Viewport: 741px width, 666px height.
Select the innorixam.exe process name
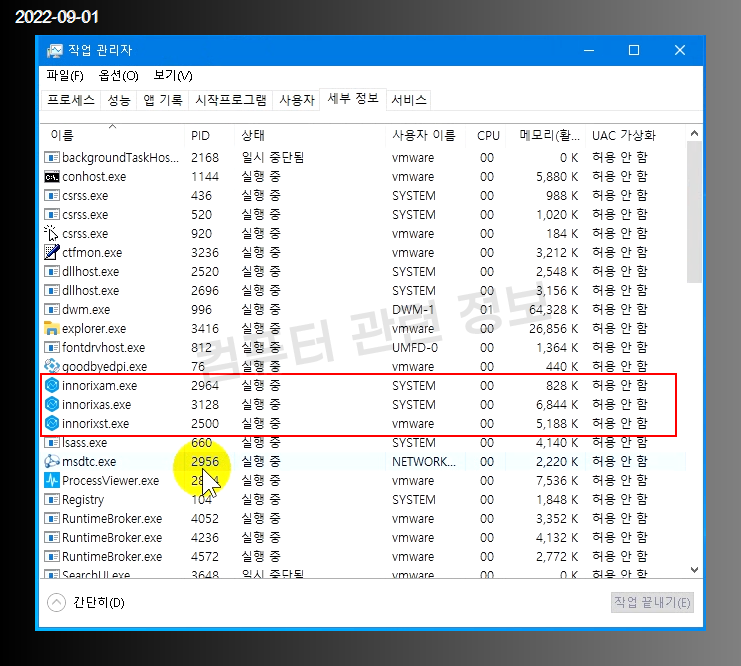100,386
